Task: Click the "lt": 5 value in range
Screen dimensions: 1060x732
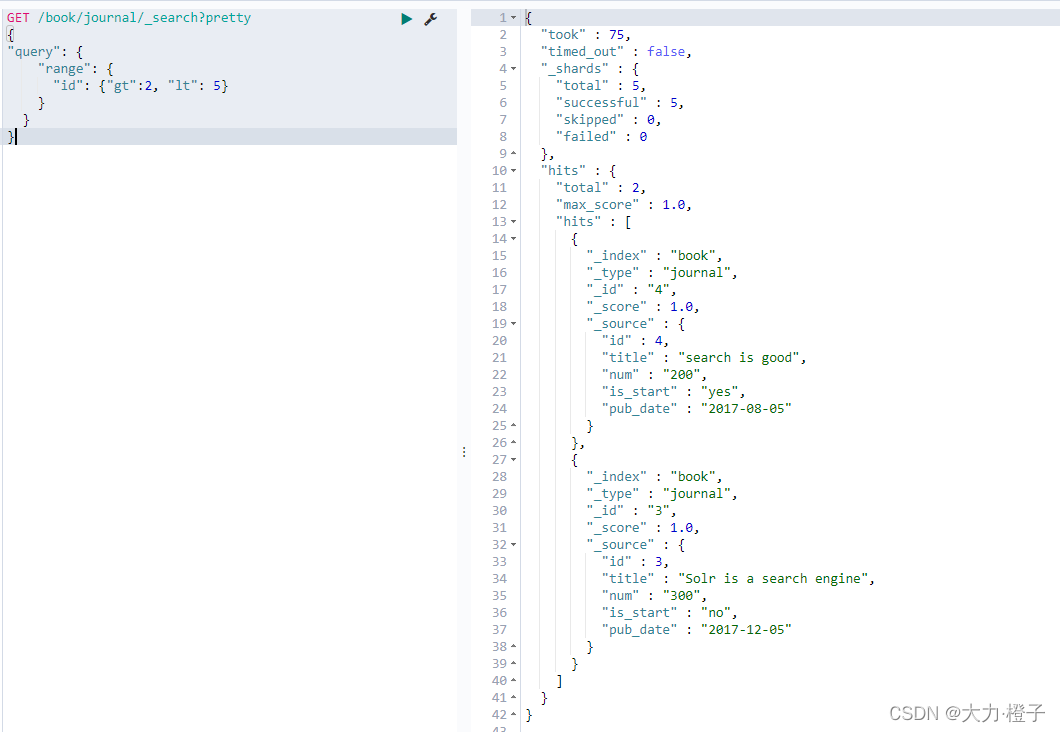Action: tap(195, 86)
